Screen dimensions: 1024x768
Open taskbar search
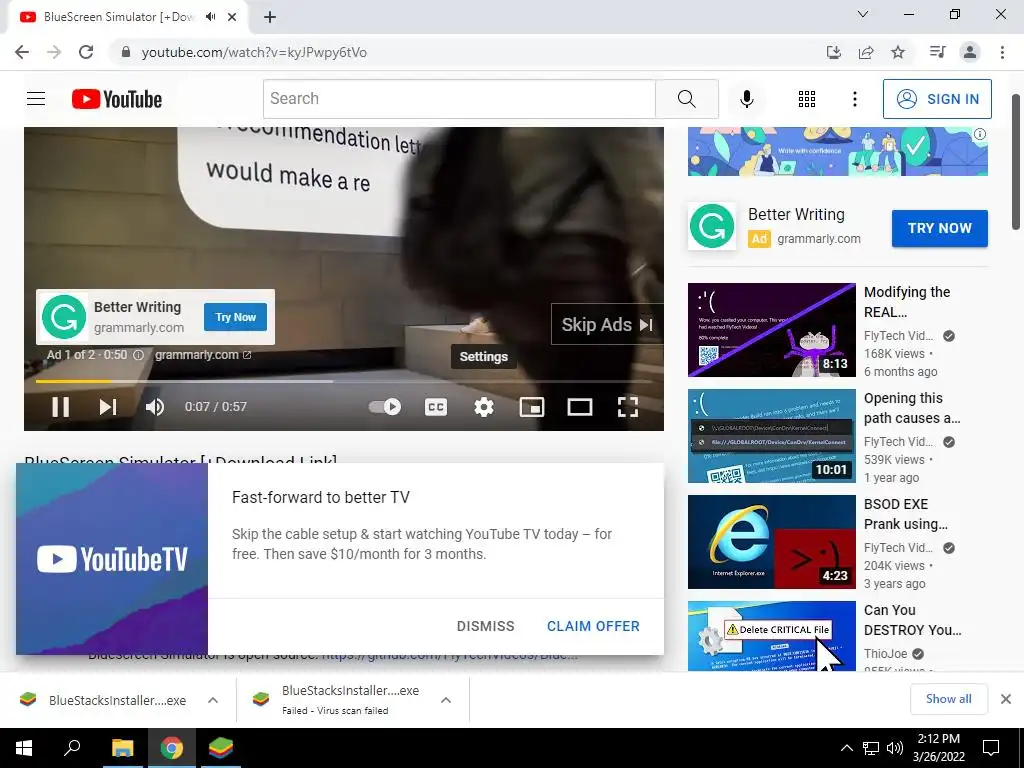tap(72, 748)
